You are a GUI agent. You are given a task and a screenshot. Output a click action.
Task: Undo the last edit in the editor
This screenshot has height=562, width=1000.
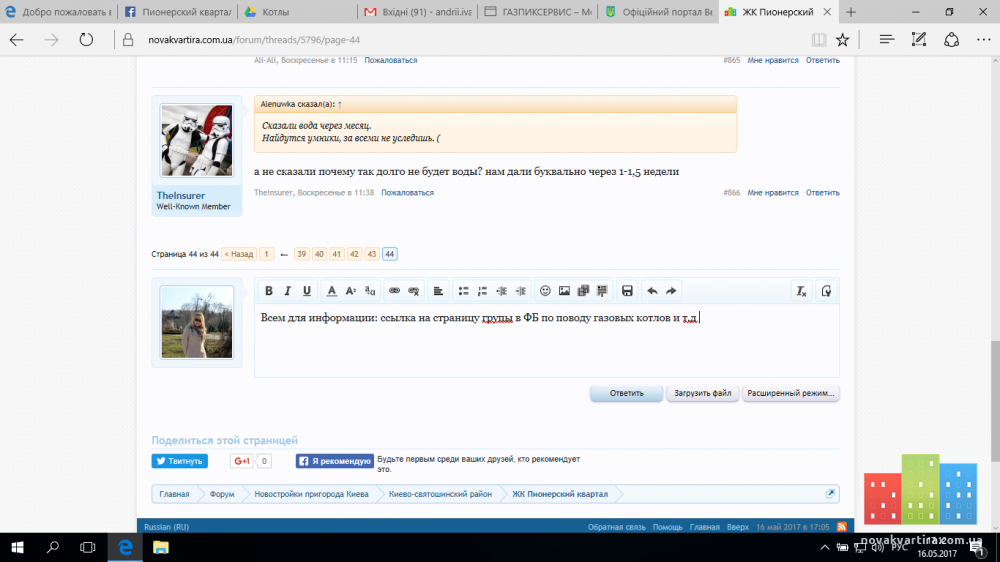[x=652, y=291]
